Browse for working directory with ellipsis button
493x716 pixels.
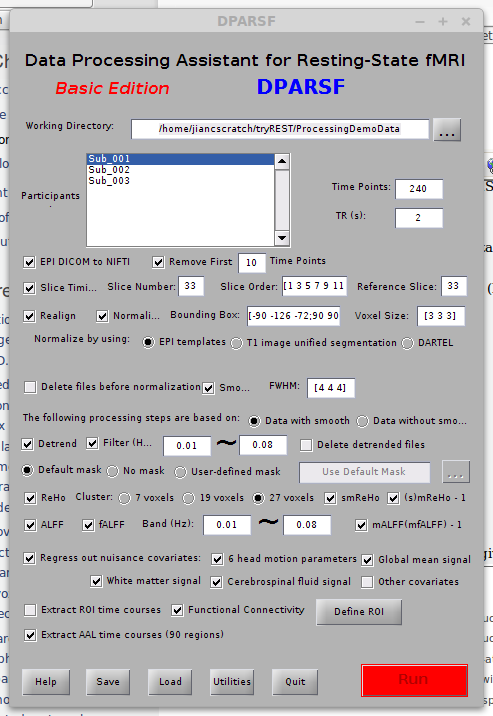click(446, 130)
